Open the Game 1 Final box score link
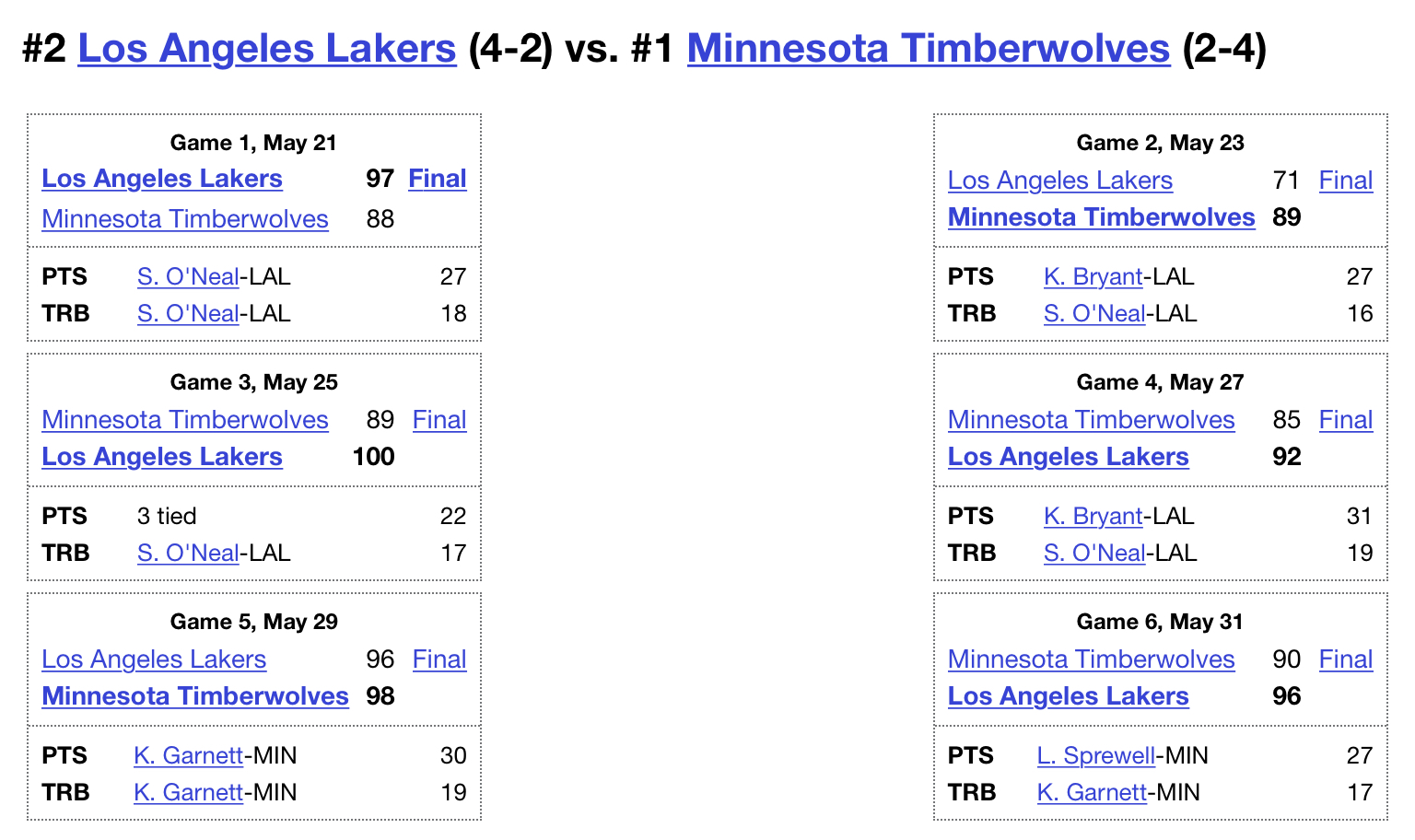 pyautogui.click(x=438, y=179)
